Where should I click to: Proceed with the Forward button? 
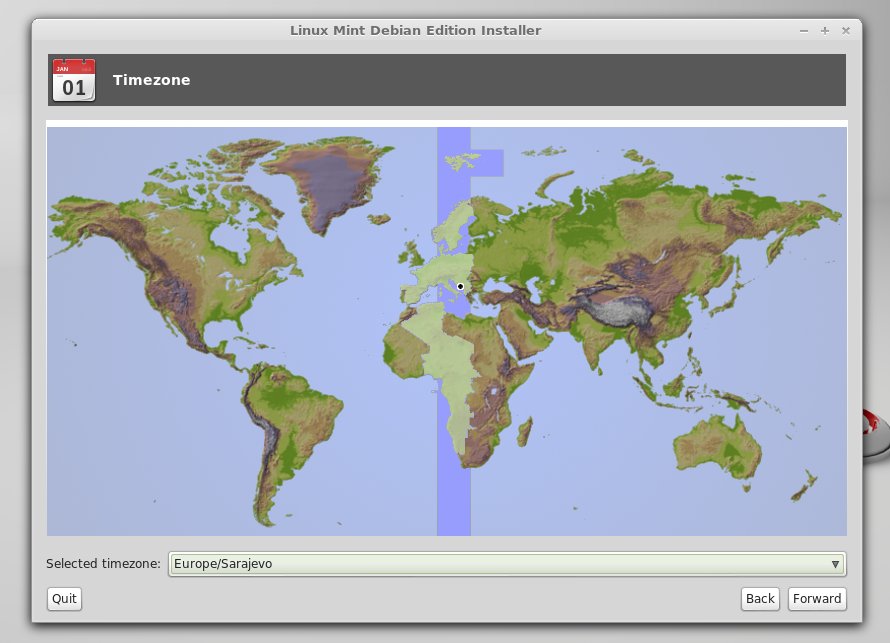click(817, 598)
